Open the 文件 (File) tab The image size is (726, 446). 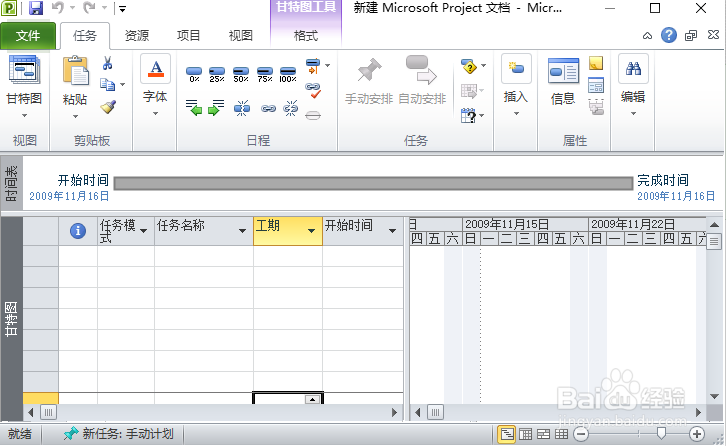click(28, 36)
